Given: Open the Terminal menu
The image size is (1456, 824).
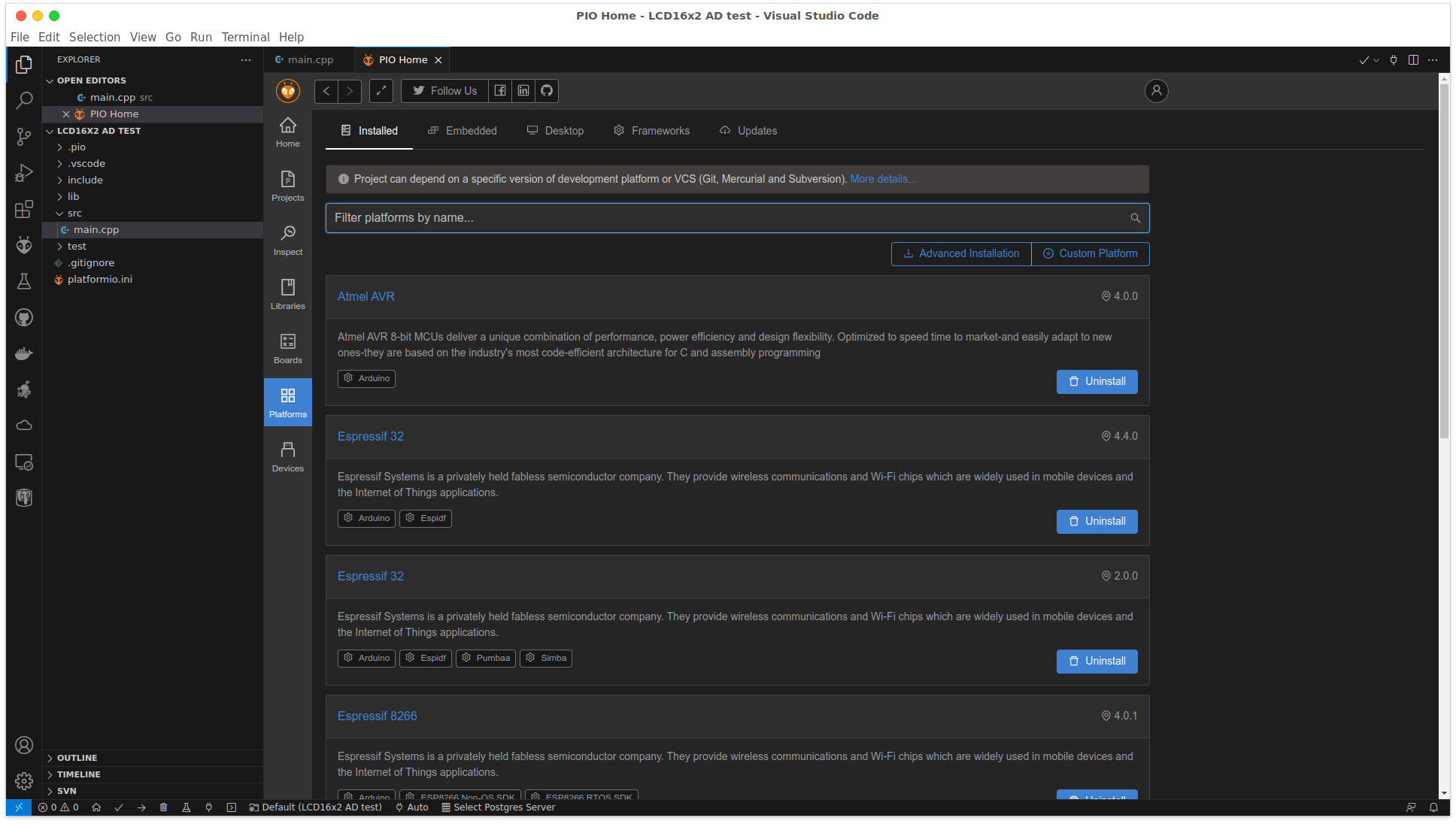Looking at the screenshot, I should 245,37.
